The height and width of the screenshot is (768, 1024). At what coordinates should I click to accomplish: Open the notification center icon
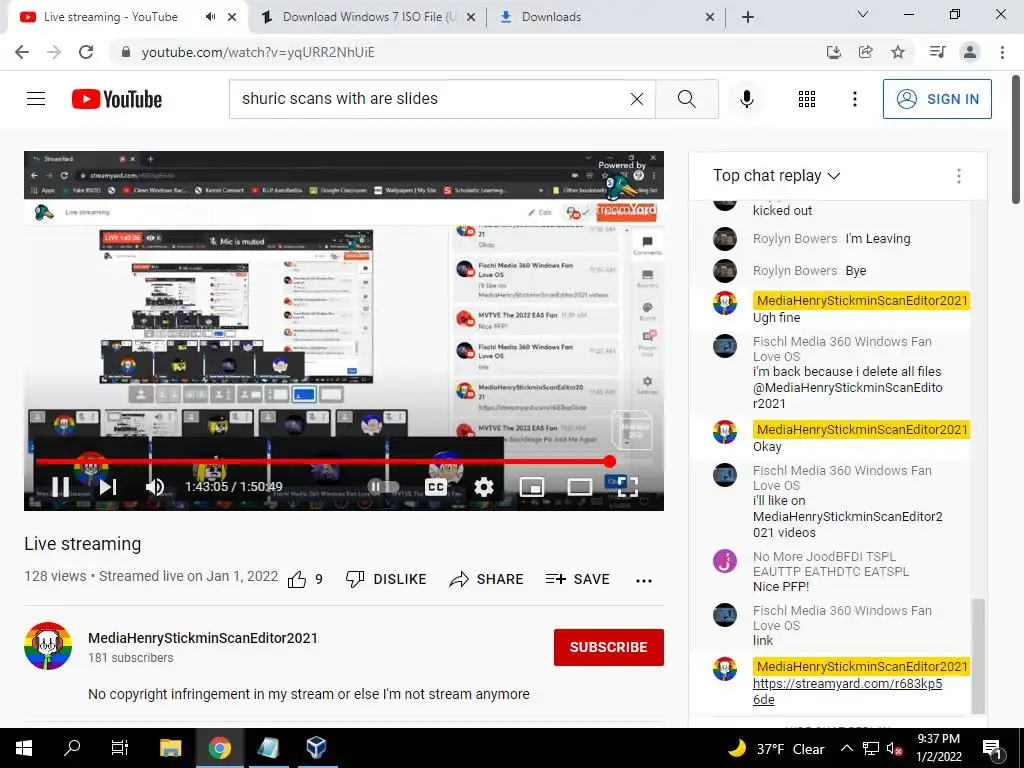tap(992, 749)
